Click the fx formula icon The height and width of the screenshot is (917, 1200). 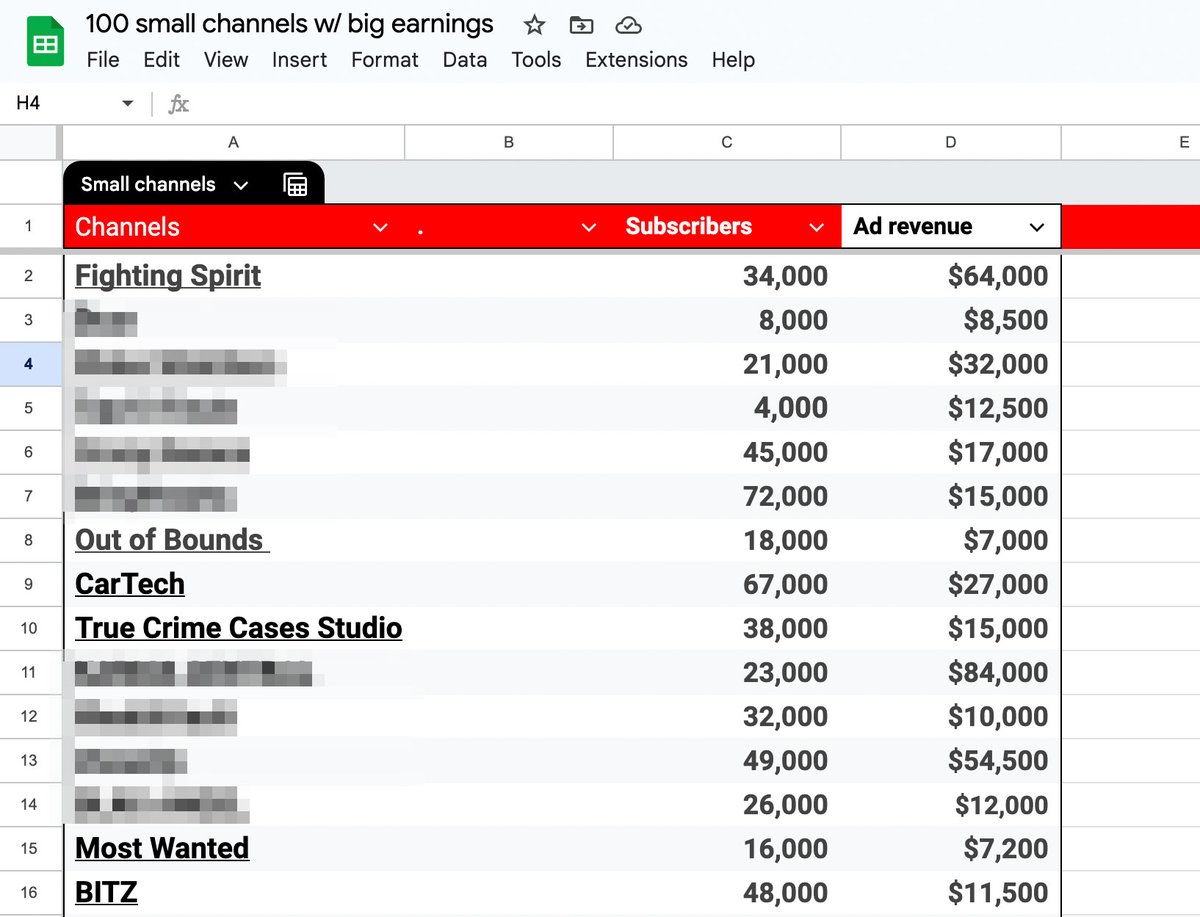coord(178,103)
